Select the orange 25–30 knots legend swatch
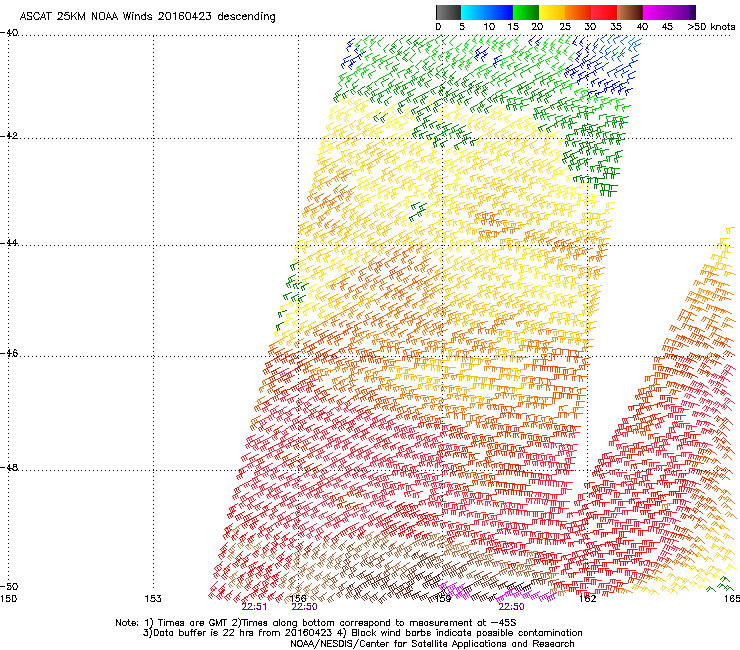The width and height of the screenshot is (740, 650). (578, 12)
